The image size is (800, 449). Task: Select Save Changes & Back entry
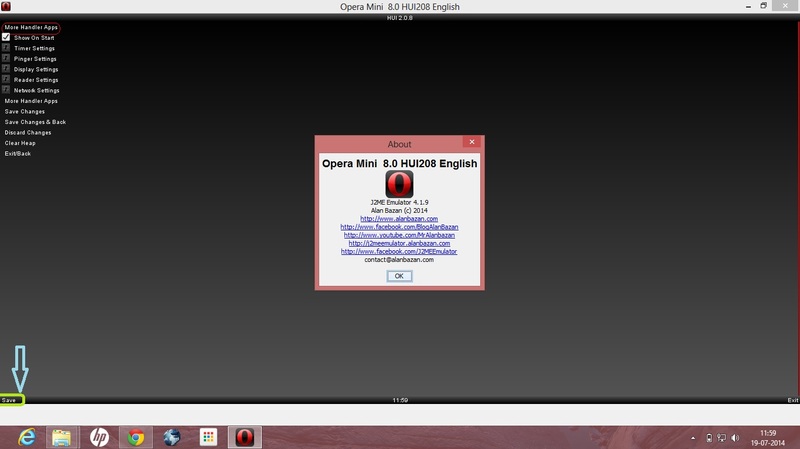[35, 122]
